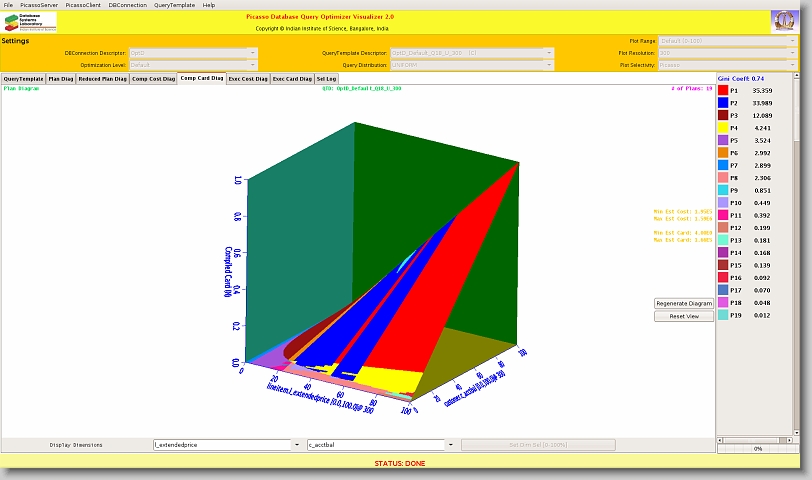Switch to the Exec Cost Diag tab
This screenshot has width=812, height=480.
[248, 78]
